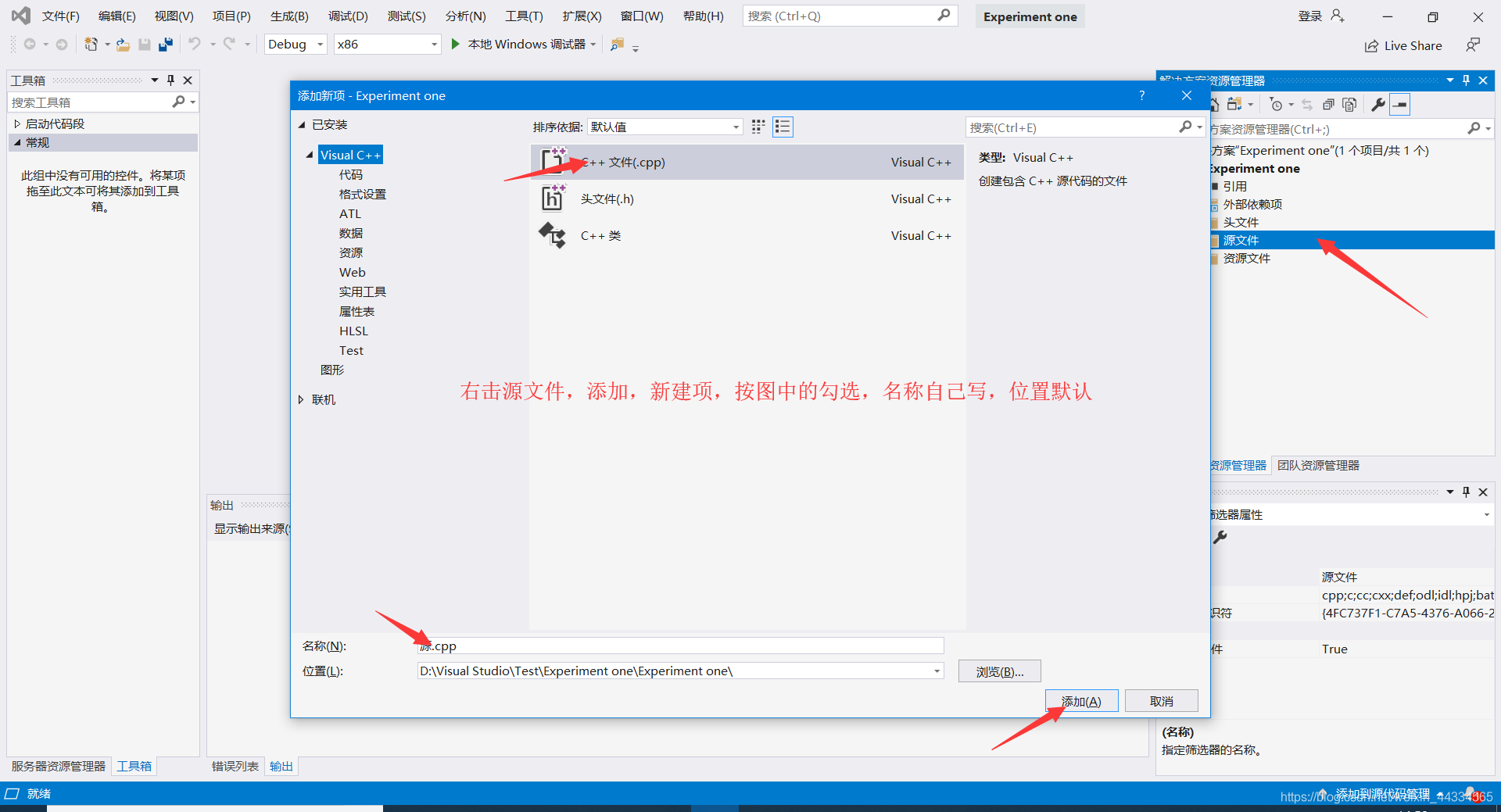Viewport: 1501px width, 812px height.
Task: Click the green start debugging arrow
Action: (x=455, y=44)
